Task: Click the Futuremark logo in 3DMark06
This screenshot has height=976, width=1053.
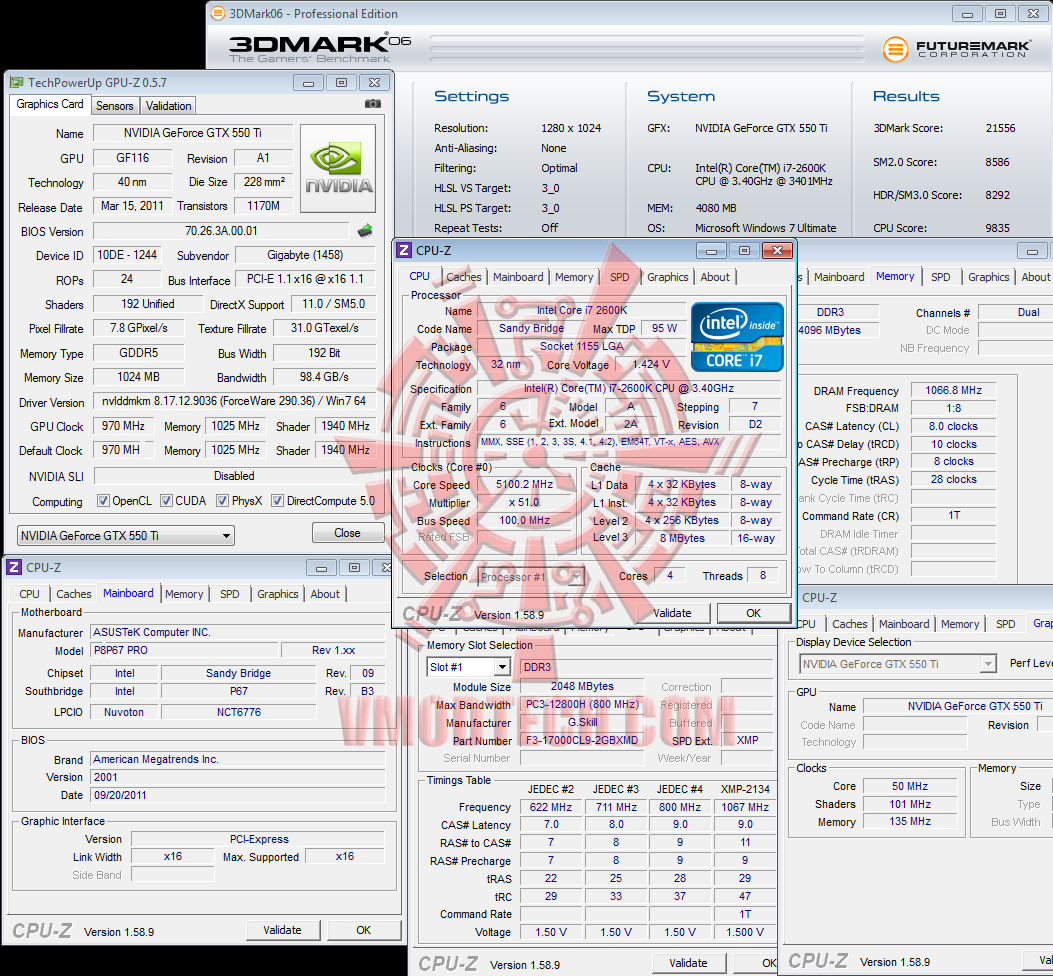Action: (x=956, y=49)
